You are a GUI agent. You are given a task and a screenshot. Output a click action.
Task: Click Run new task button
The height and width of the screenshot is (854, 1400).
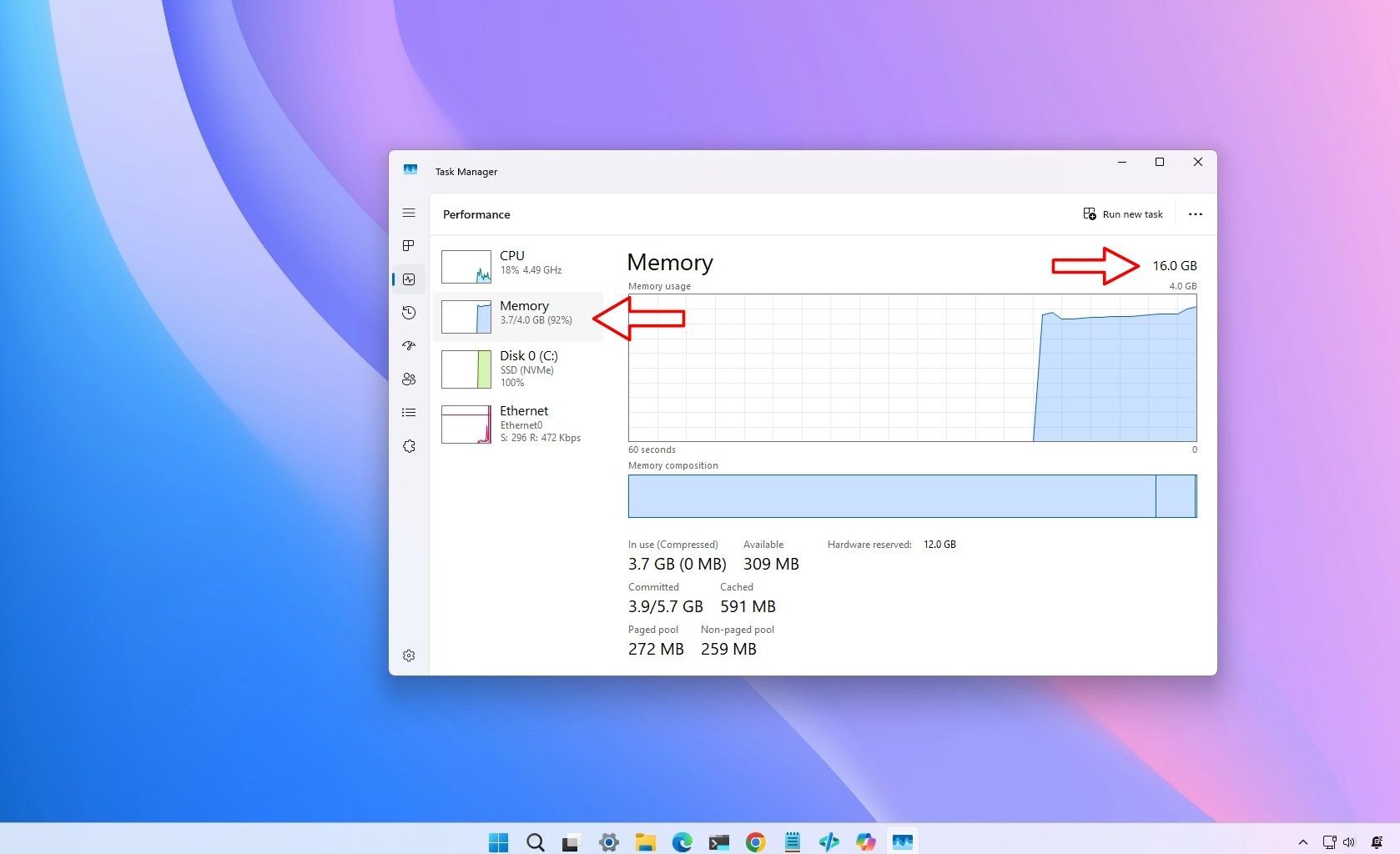coord(1123,214)
